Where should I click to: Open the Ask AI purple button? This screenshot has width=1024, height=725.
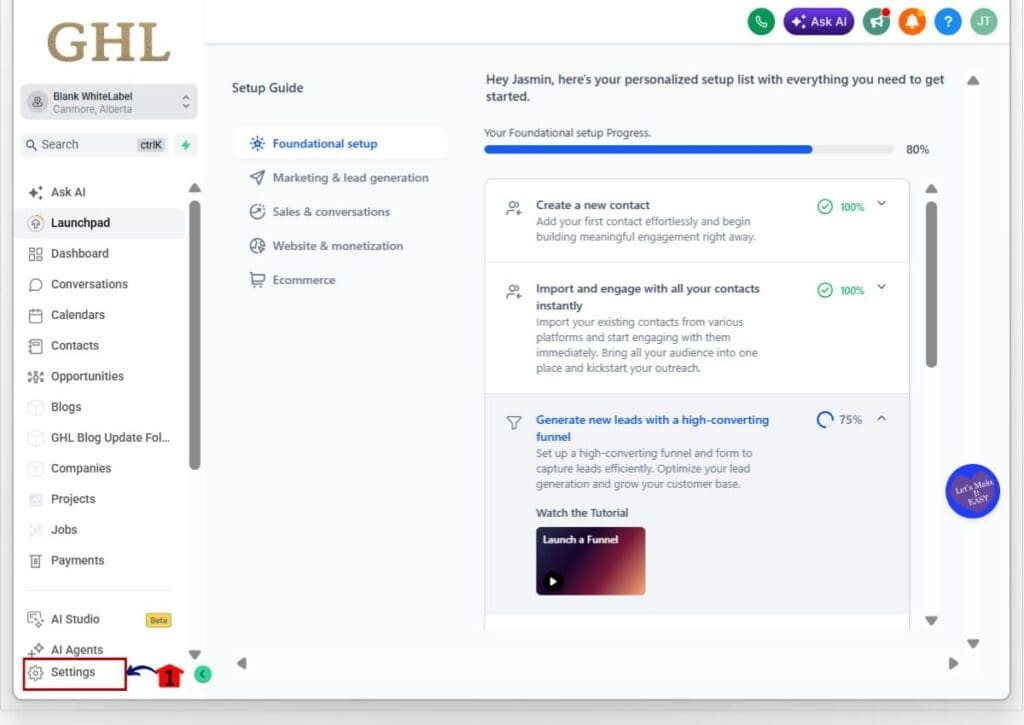pos(818,22)
